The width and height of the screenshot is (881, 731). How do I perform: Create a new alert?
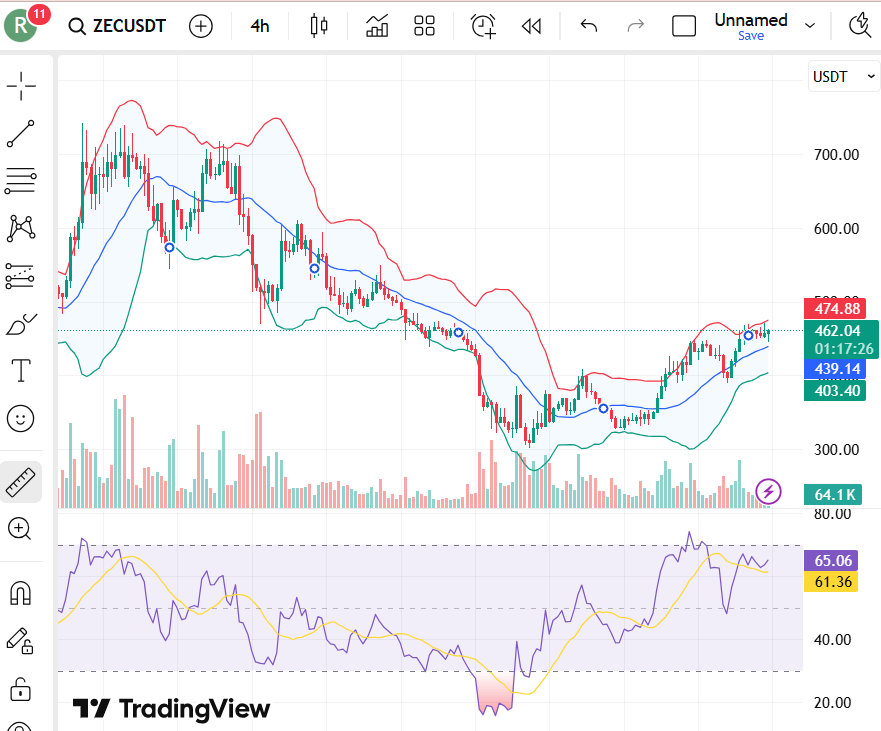pyautogui.click(x=483, y=26)
